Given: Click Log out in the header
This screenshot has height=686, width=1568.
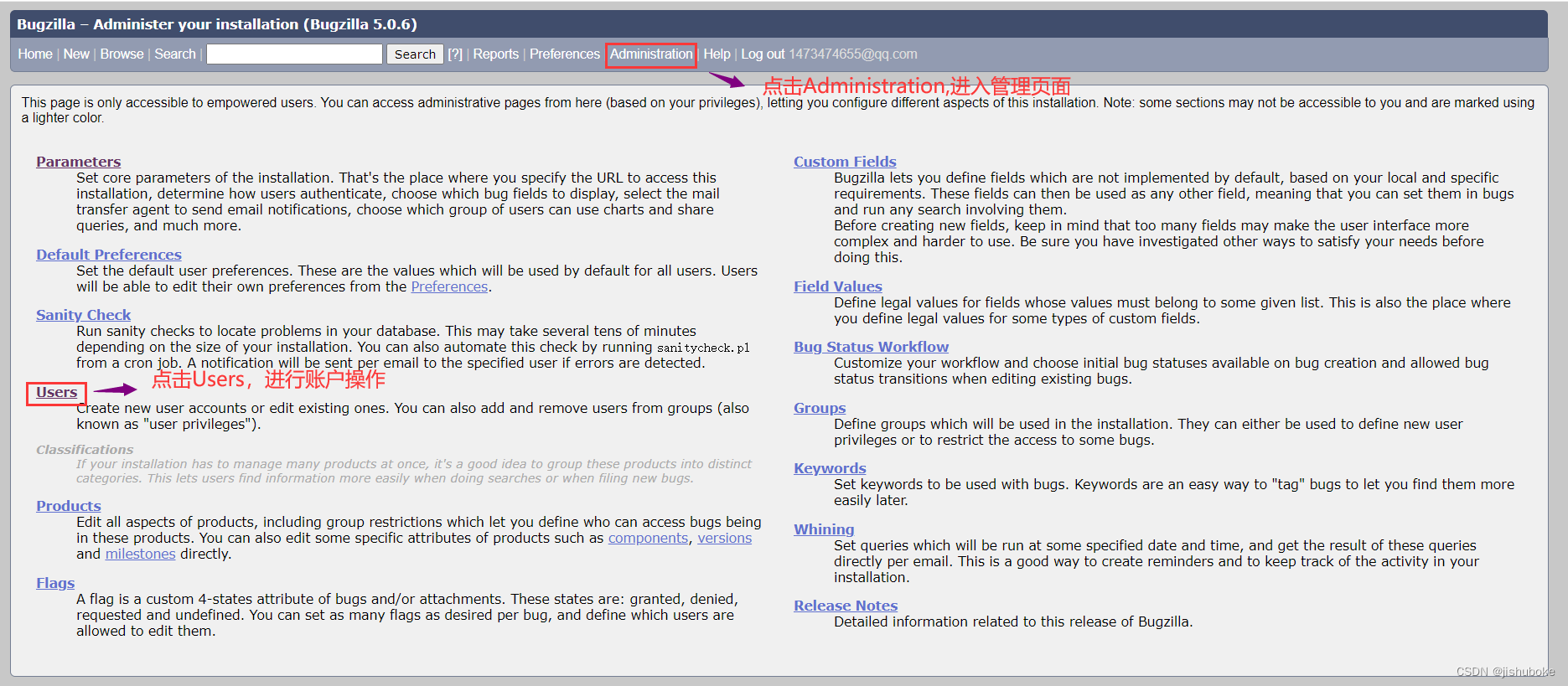Looking at the screenshot, I should [x=763, y=54].
